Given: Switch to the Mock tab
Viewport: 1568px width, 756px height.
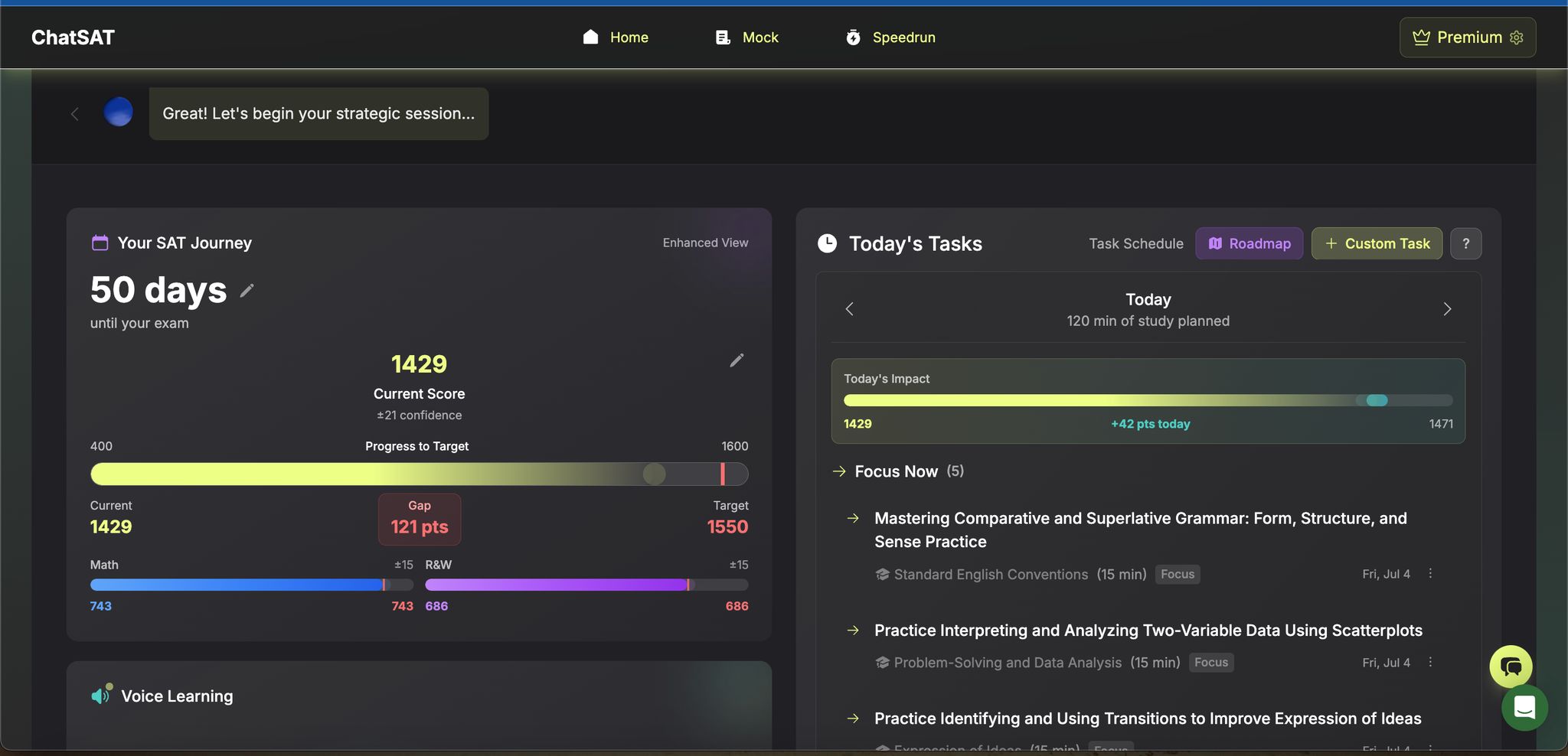Looking at the screenshot, I should click(x=746, y=37).
